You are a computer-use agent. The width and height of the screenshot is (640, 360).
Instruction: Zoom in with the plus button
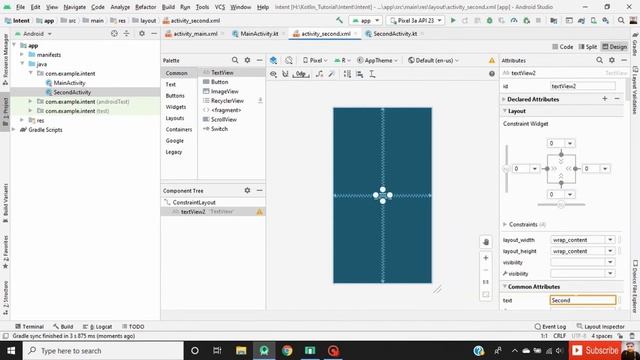[486, 258]
